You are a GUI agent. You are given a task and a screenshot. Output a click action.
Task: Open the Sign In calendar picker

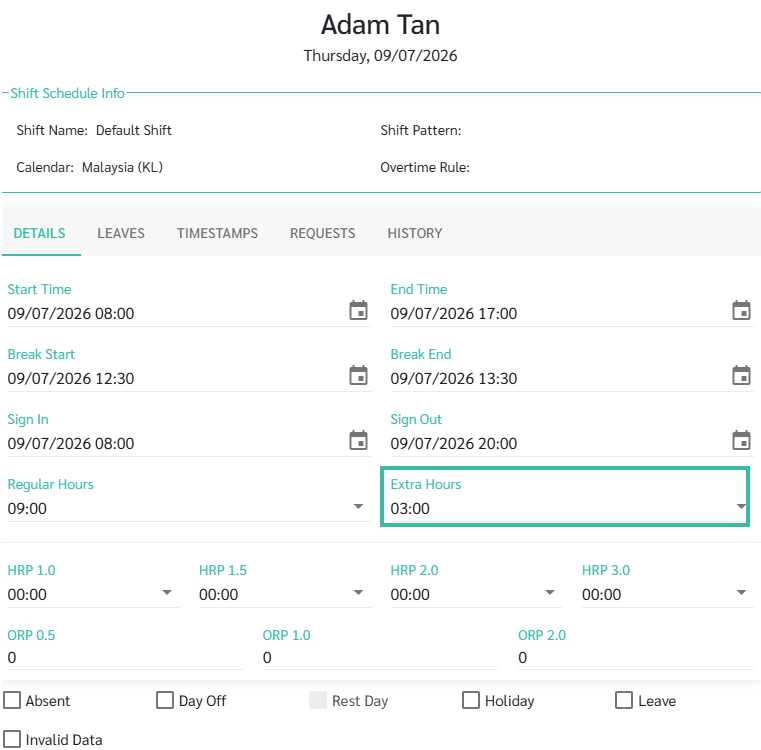(358, 441)
